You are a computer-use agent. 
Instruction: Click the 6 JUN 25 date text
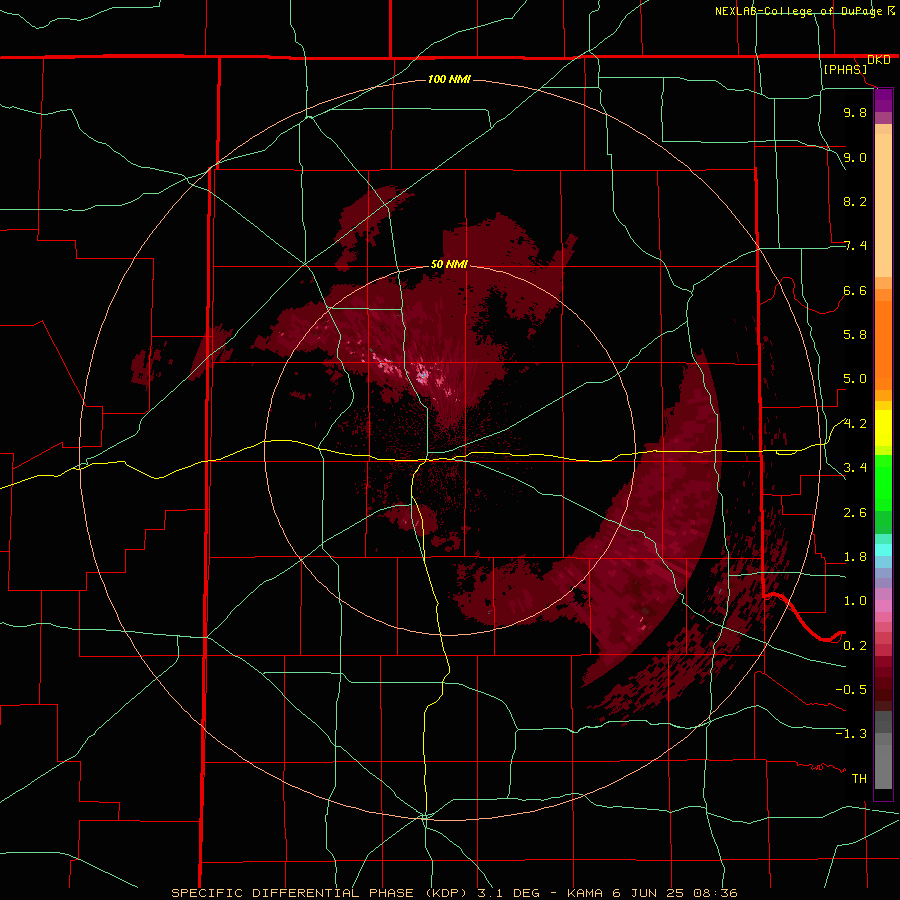point(647,893)
